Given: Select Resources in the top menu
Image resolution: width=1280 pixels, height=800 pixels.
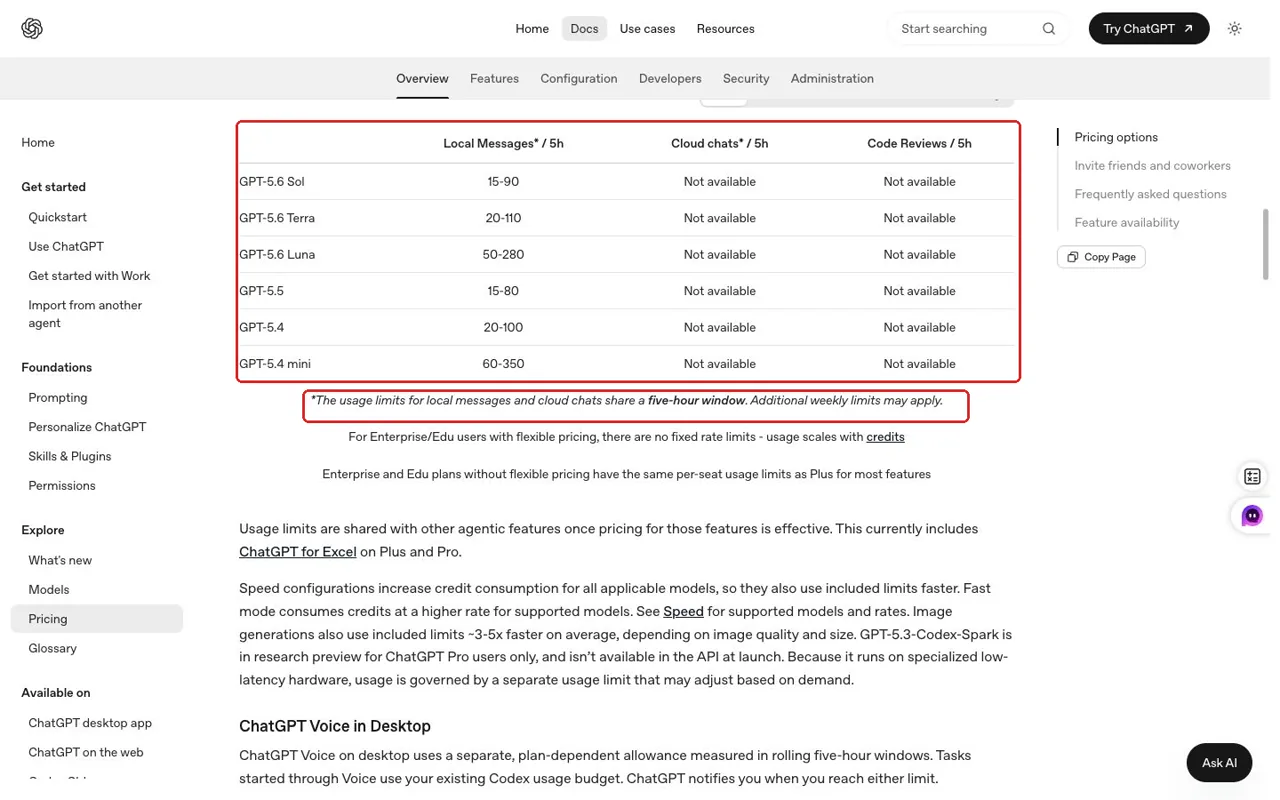Looking at the screenshot, I should click(725, 29).
